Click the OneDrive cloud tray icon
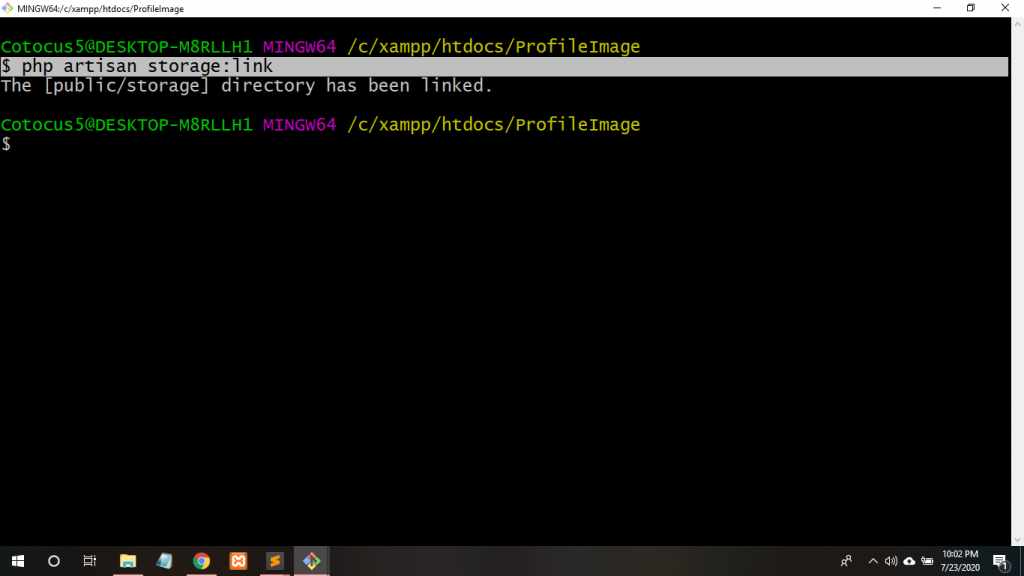The width and height of the screenshot is (1024, 576). pos(909,561)
